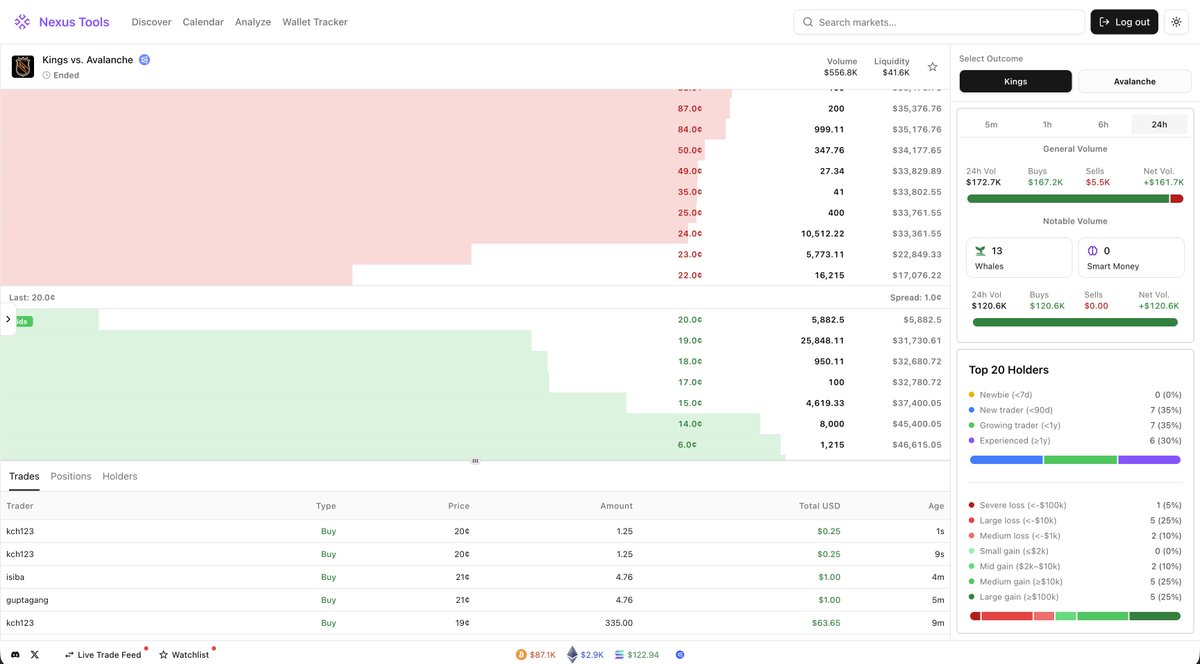The image size is (1200, 664).
Task: Click the Amount column header
Action: (616, 506)
